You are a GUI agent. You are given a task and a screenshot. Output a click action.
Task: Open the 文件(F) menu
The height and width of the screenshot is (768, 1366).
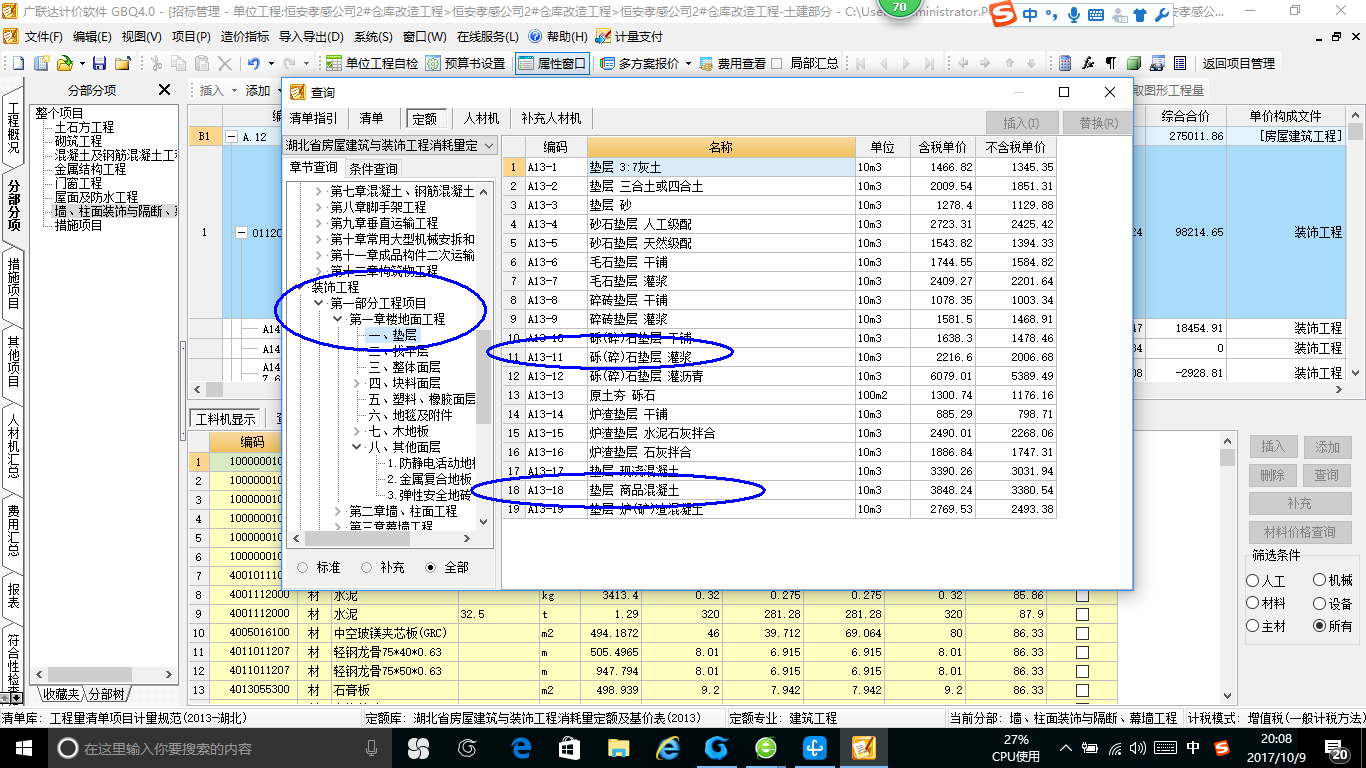tap(44, 36)
